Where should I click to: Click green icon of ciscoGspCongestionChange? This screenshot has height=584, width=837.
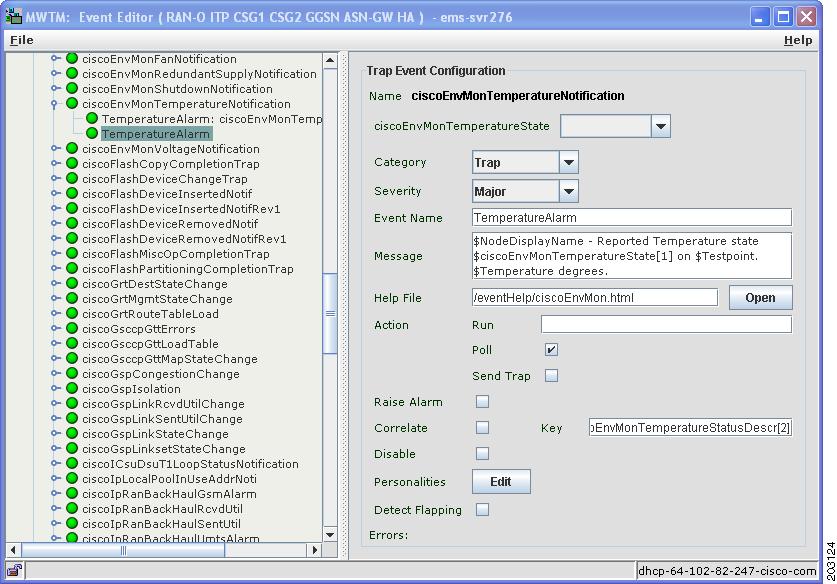click(x=72, y=374)
